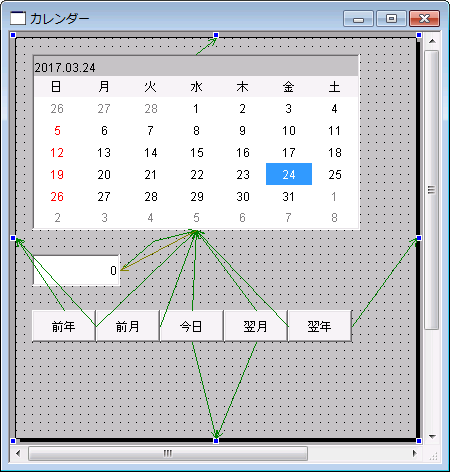Click the 金 (Friday) weekday header

pos(288,87)
